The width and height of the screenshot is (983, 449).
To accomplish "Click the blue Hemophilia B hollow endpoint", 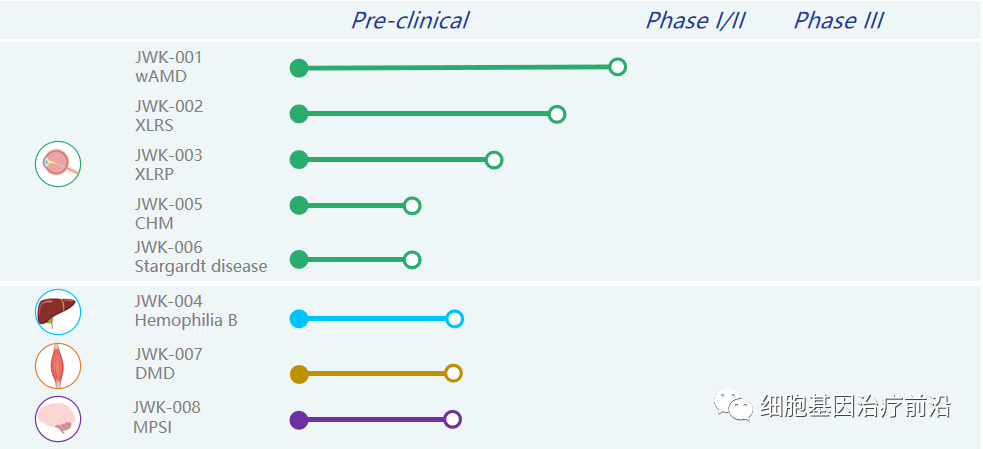I will 454,319.
